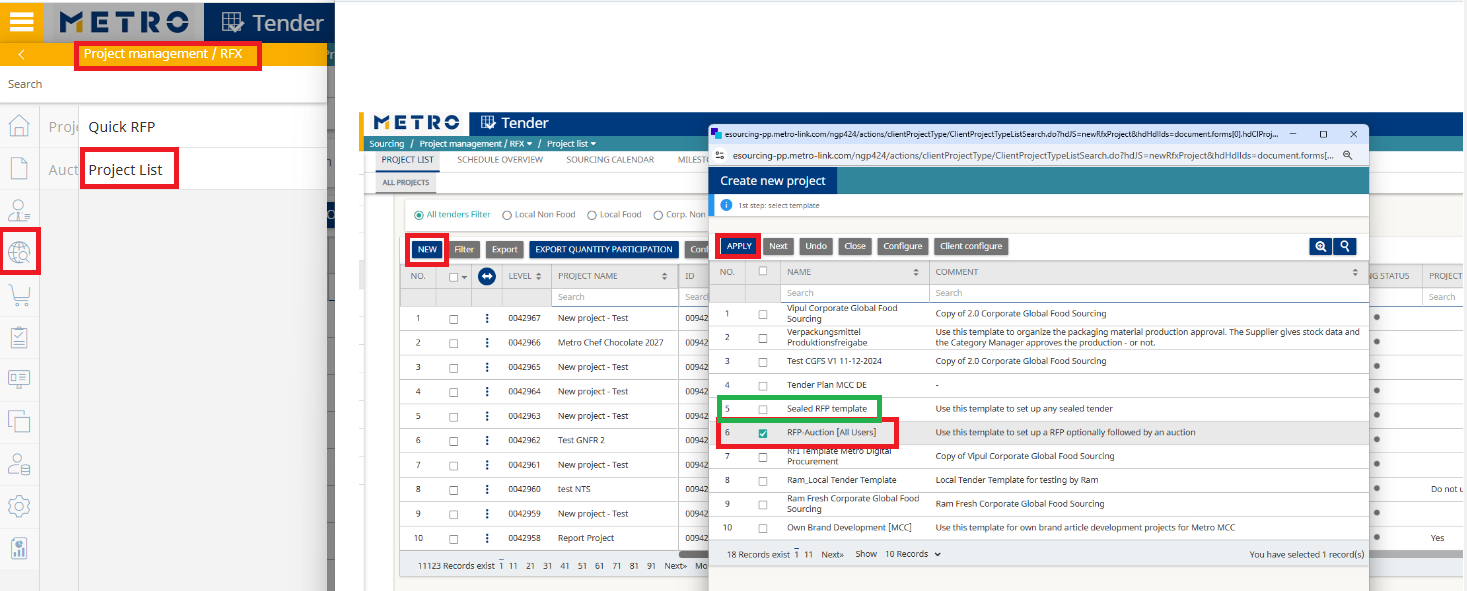Screen dimensions: 1467x591
Task: Open the monitor presentation icon in sidebar
Action: click(x=19, y=379)
